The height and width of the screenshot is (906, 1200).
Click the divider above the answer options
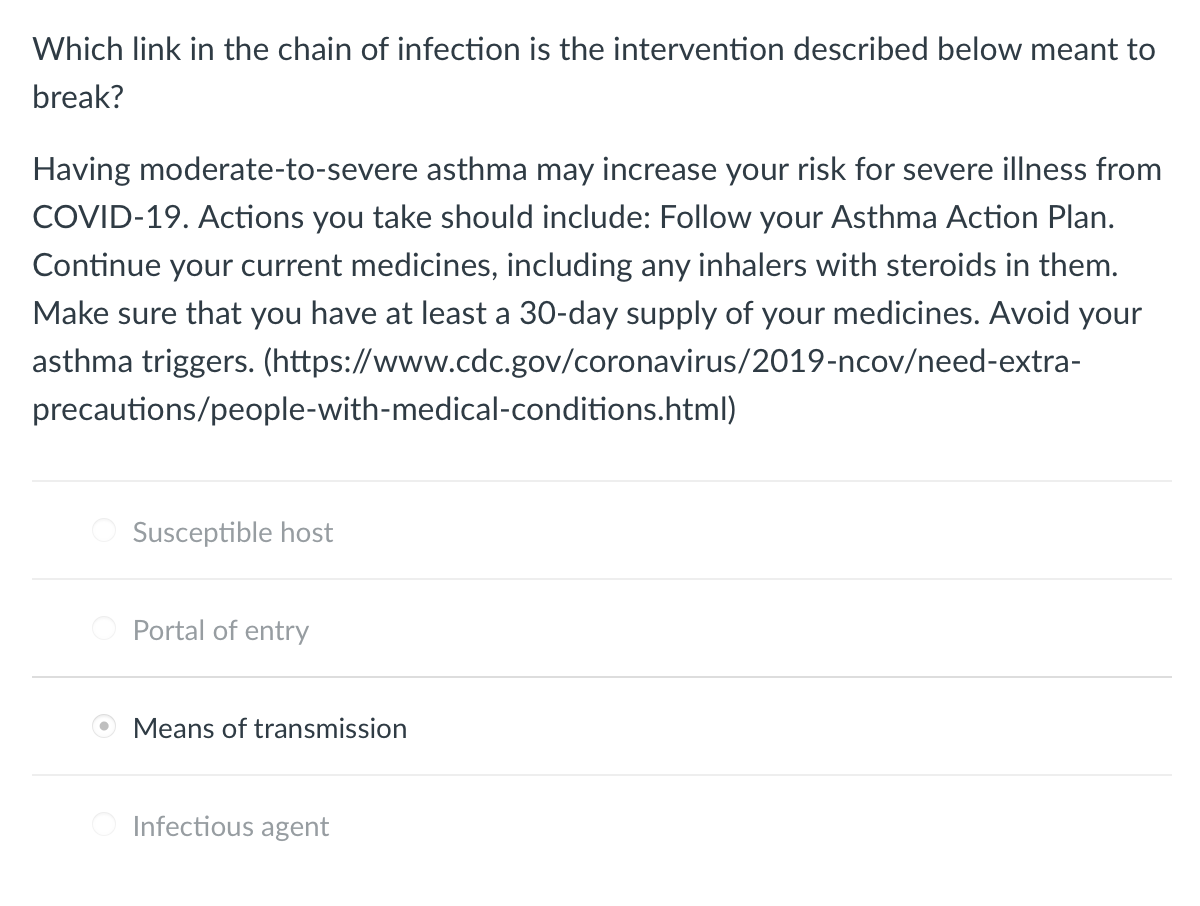[600, 480]
